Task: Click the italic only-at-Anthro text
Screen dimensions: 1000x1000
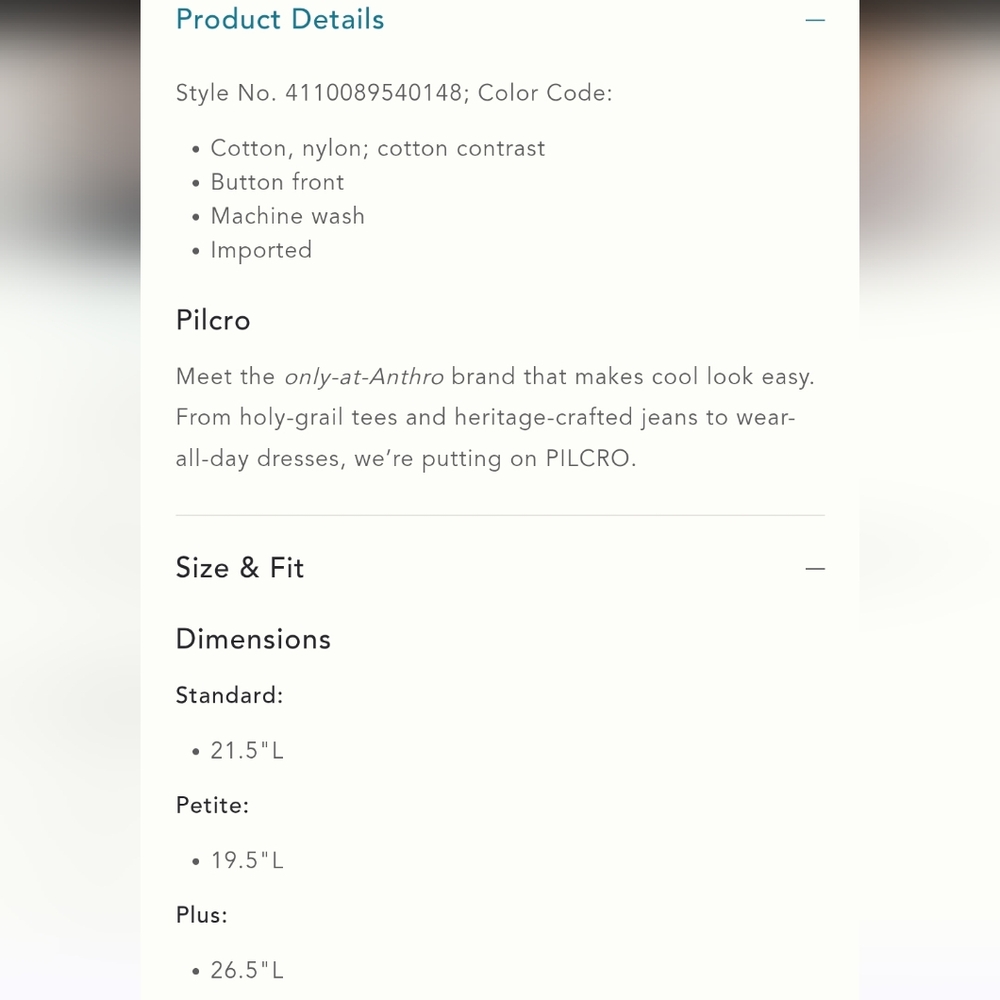Action: point(364,377)
